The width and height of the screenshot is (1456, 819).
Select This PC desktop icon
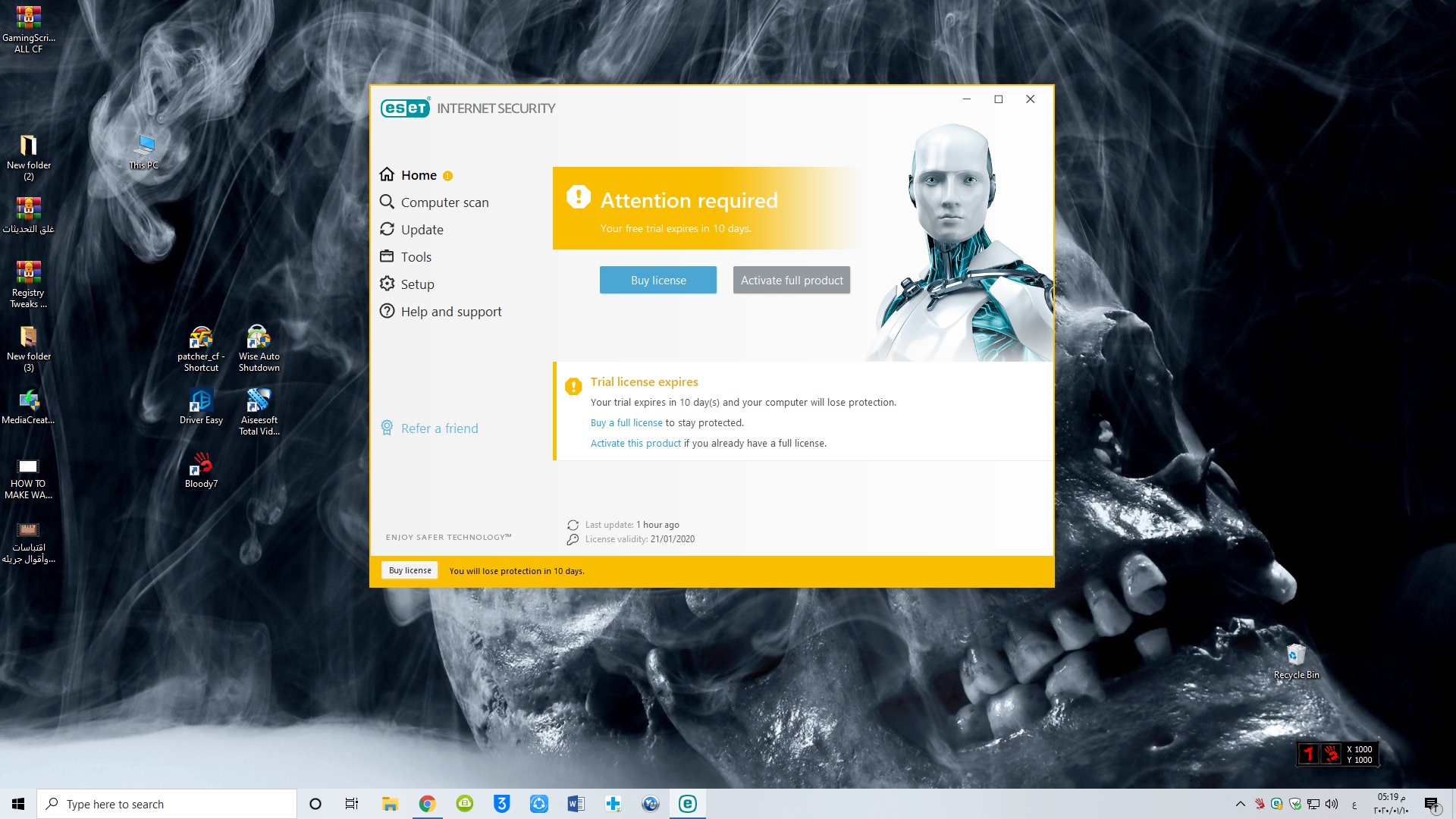(x=143, y=152)
